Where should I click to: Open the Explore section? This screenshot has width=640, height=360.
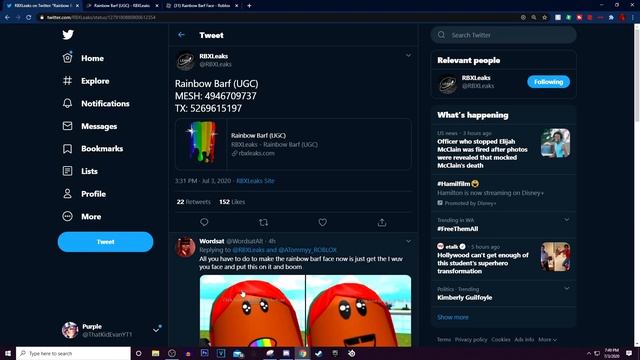coord(86,81)
